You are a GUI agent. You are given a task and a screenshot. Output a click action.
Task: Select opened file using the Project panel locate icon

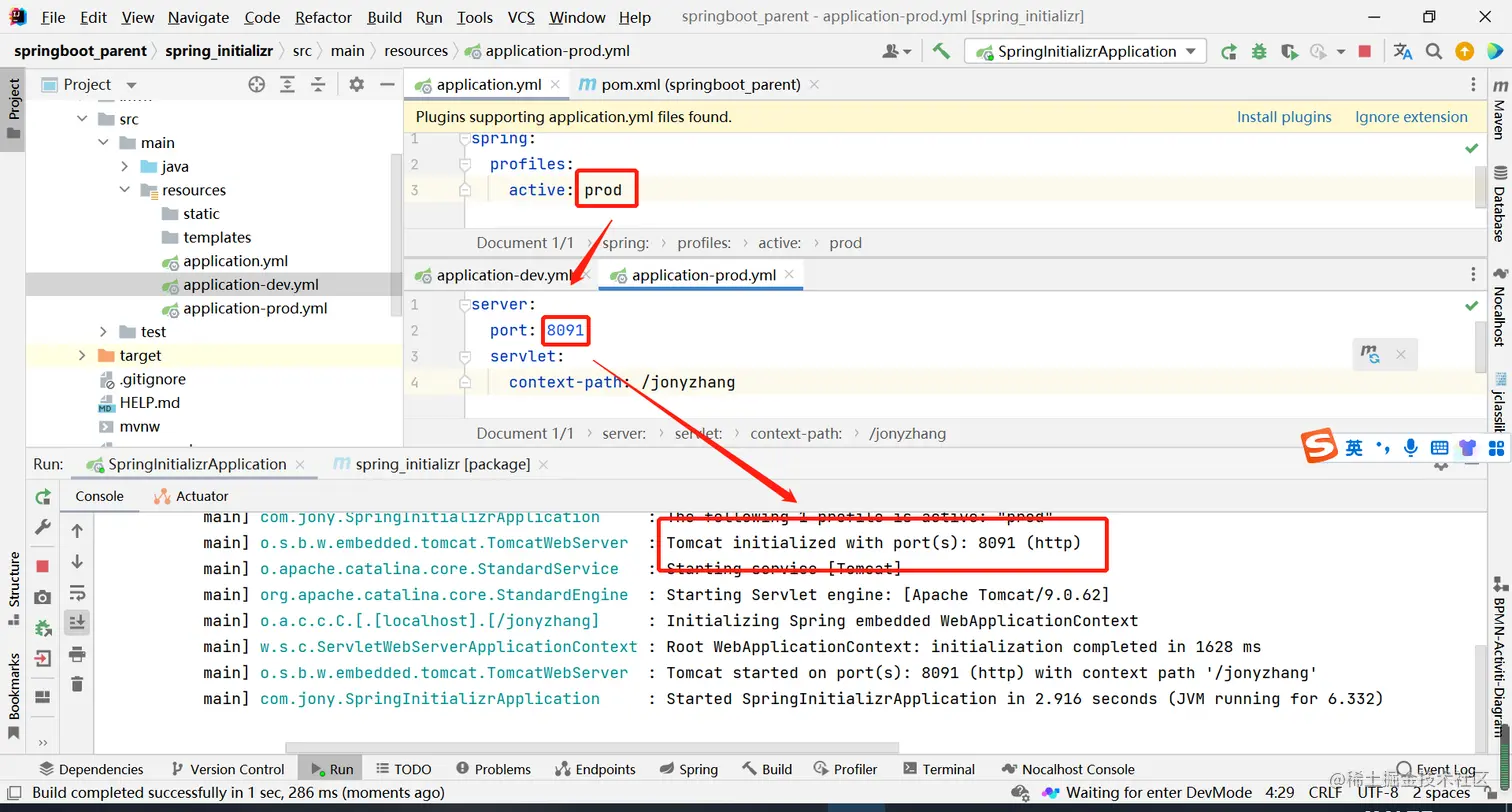(x=257, y=85)
